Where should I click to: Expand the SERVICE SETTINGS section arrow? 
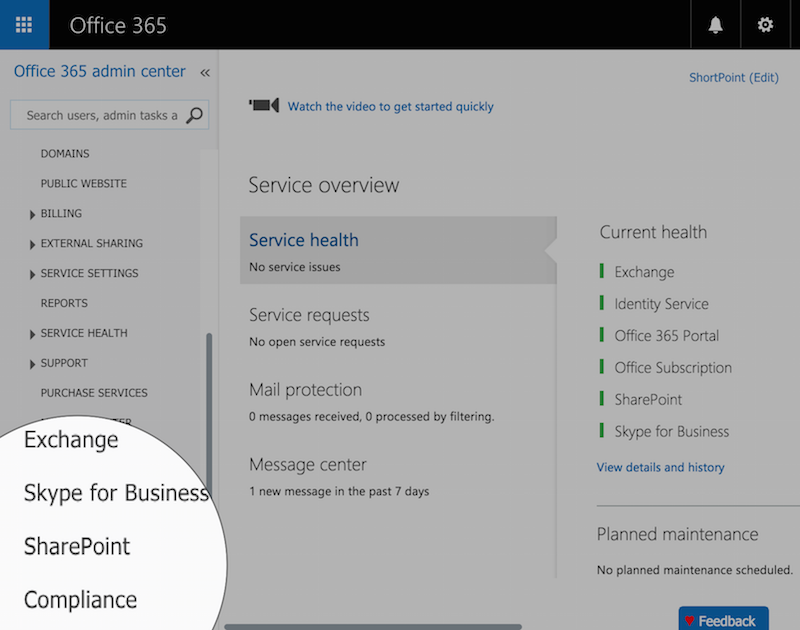tap(32, 274)
